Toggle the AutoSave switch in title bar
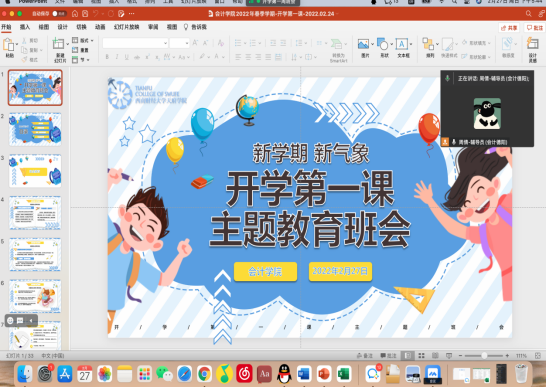Viewport: 547px width, 388px height. (59, 14)
